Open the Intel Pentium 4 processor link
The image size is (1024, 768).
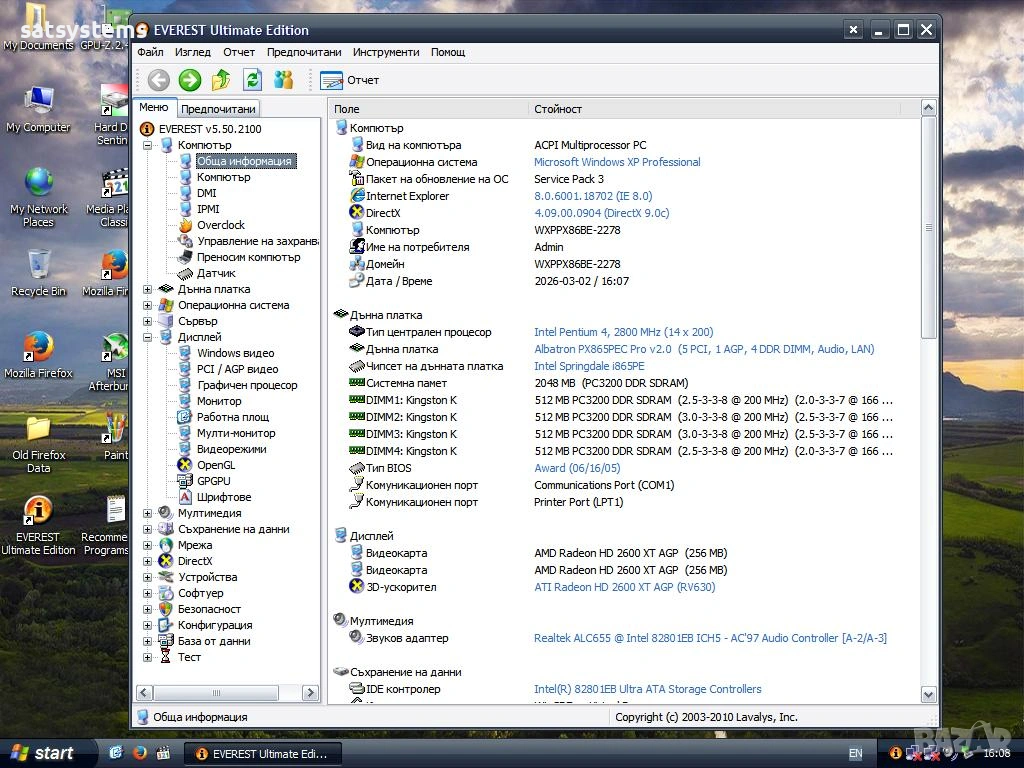pyautogui.click(x=623, y=332)
